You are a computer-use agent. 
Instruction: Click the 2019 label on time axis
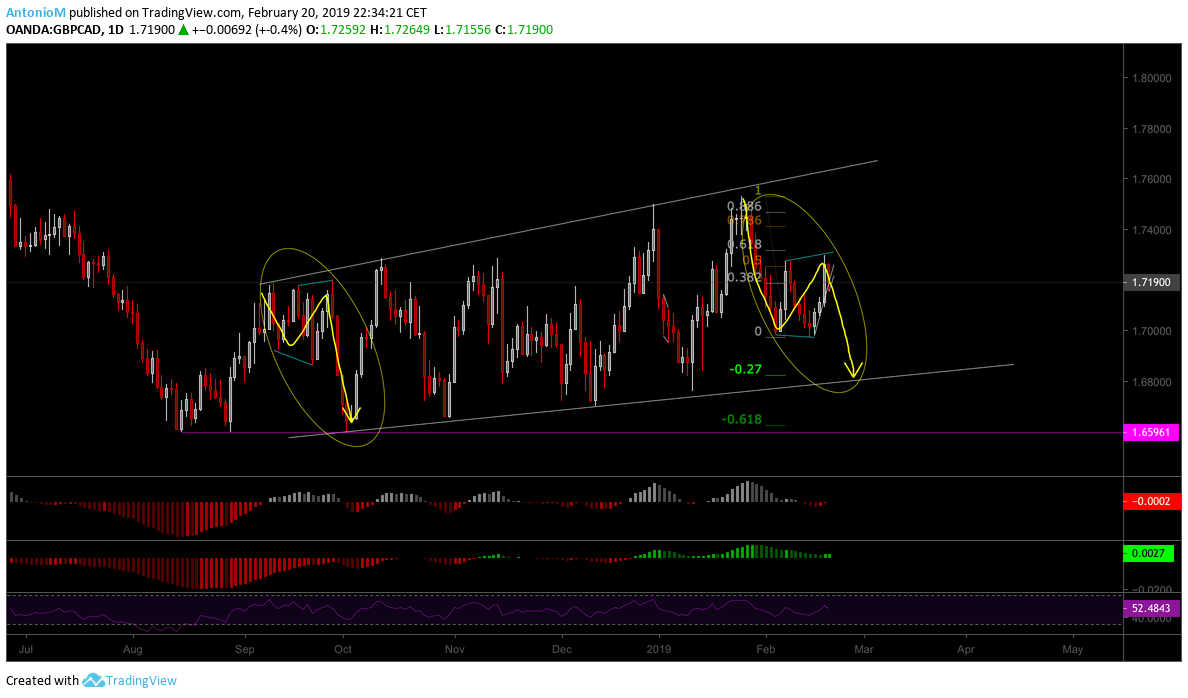point(659,649)
